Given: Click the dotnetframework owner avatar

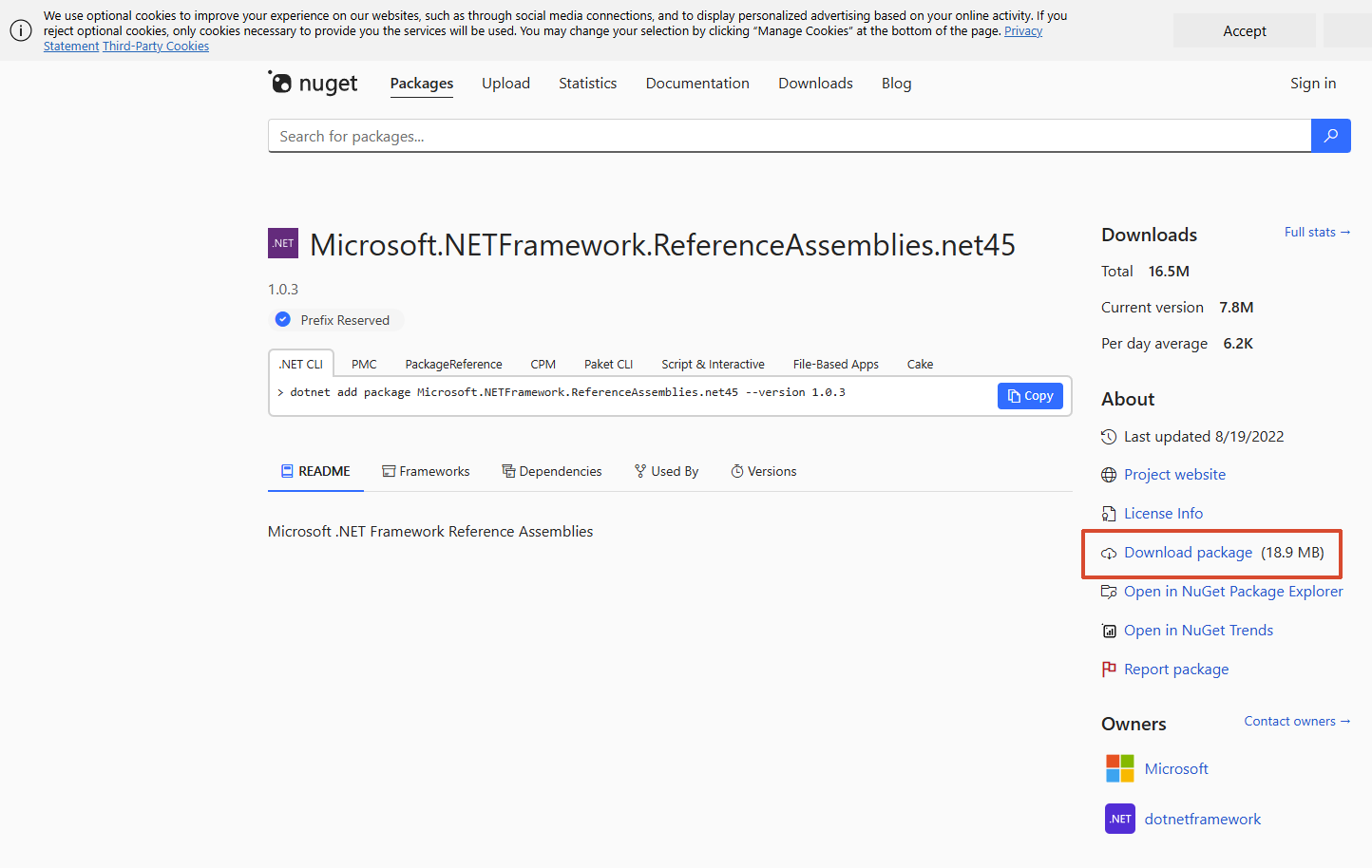Looking at the screenshot, I should click(x=1120, y=819).
